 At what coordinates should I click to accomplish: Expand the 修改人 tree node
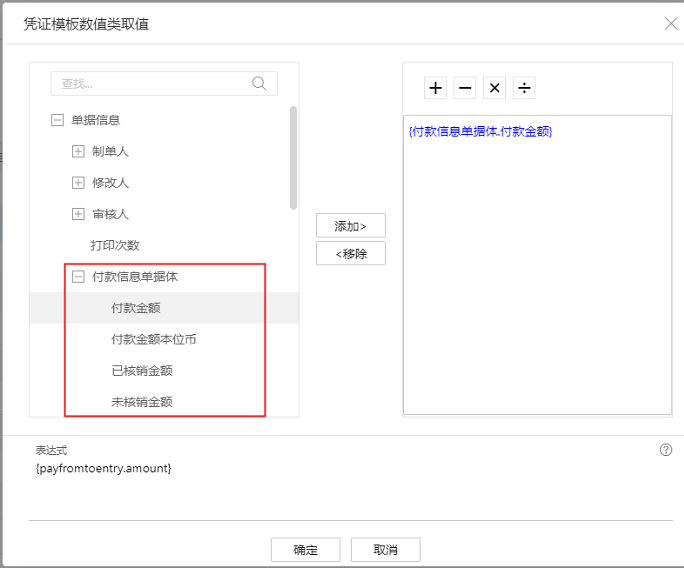(78, 183)
